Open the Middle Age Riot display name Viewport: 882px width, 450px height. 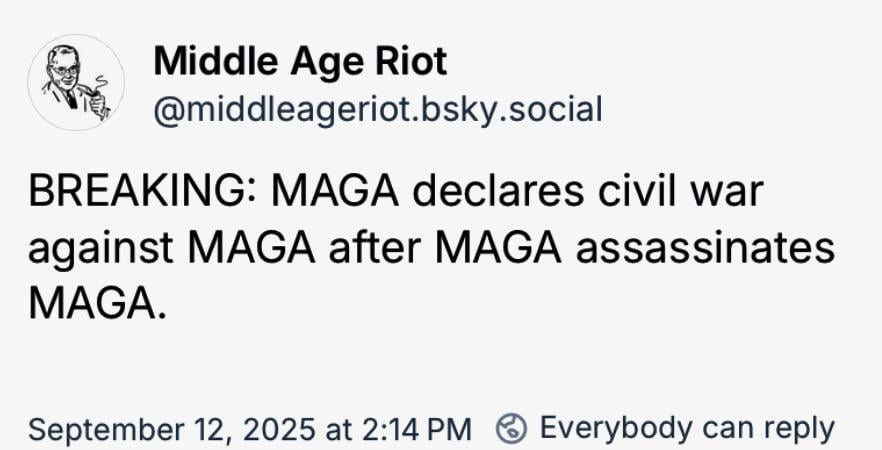[x=300, y=63]
